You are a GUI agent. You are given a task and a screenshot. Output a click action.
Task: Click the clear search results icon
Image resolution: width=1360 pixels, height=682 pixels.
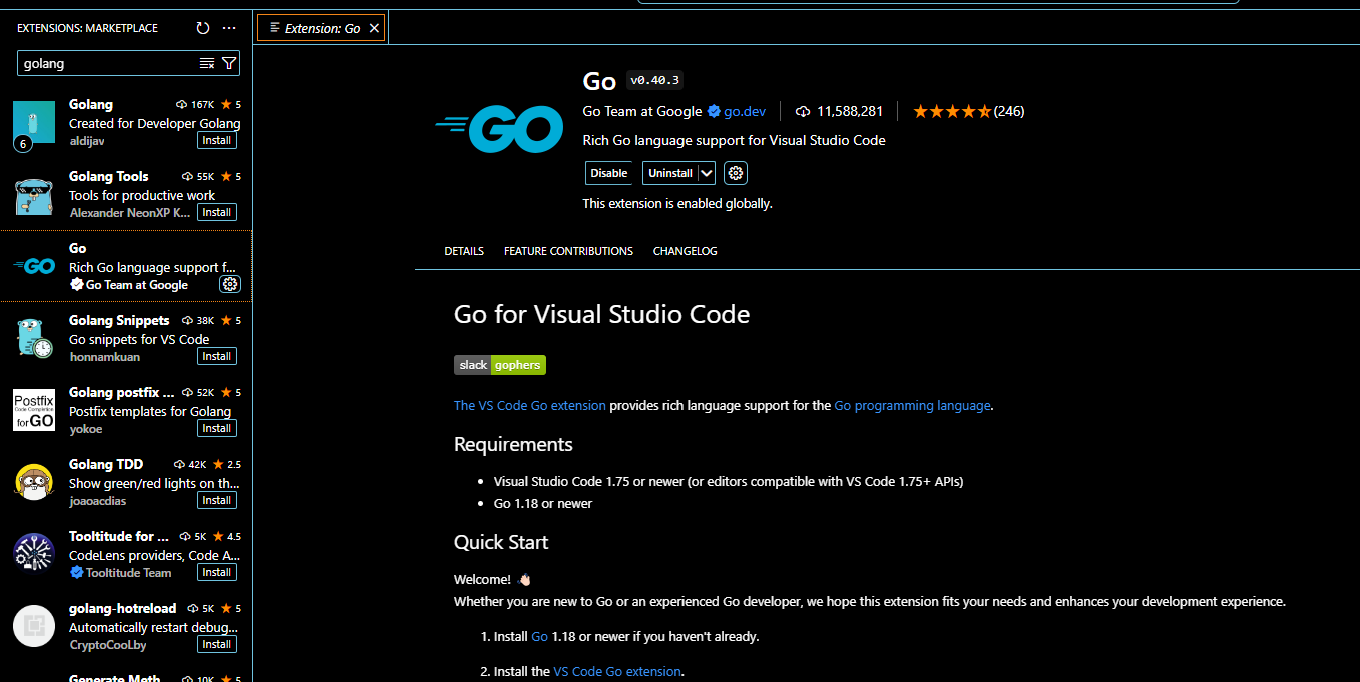207,63
